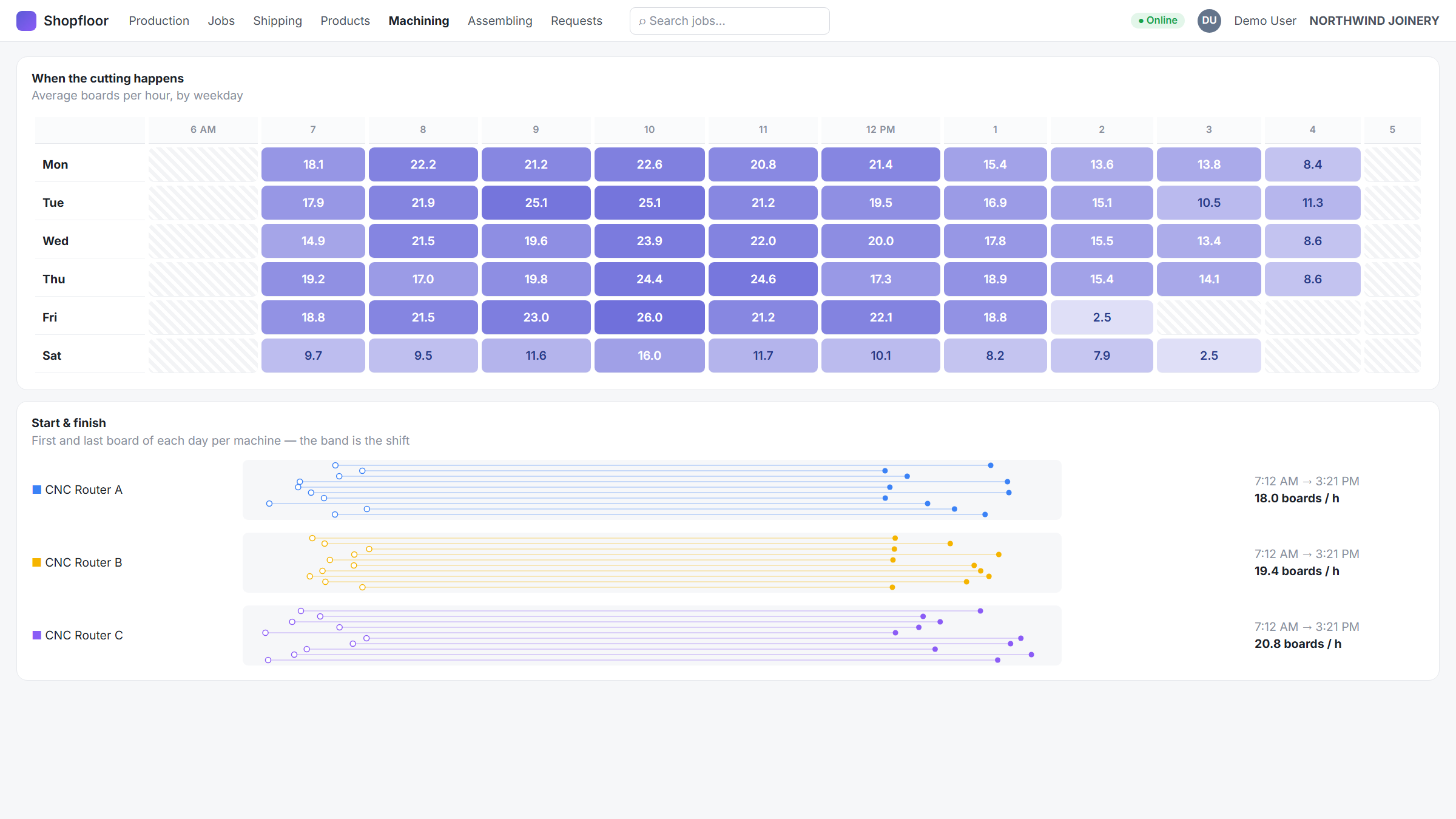The width and height of the screenshot is (1456, 819).
Task: Click the Wednesday 10 o'clock cell 23.9
Action: click(649, 241)
